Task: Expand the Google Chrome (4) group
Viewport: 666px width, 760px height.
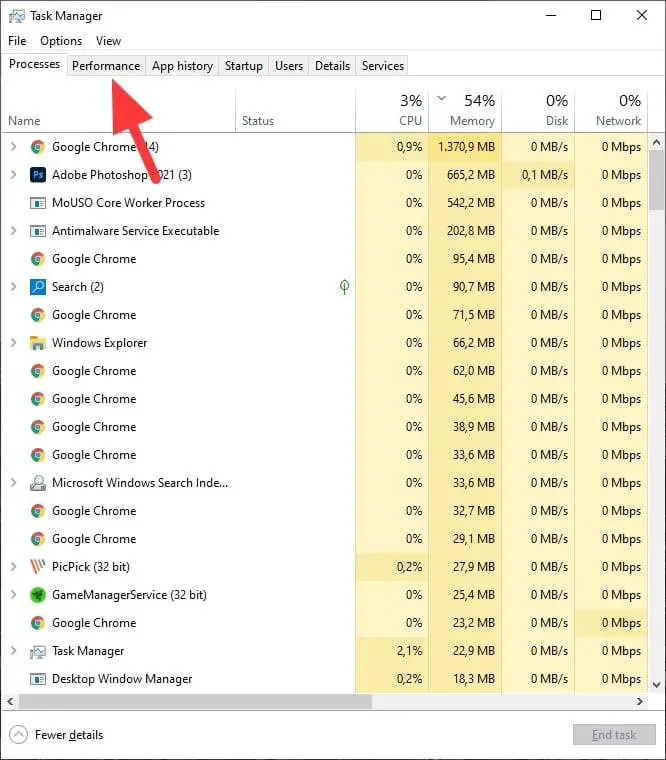Action: pyautogui.click(x=14, y=146)
